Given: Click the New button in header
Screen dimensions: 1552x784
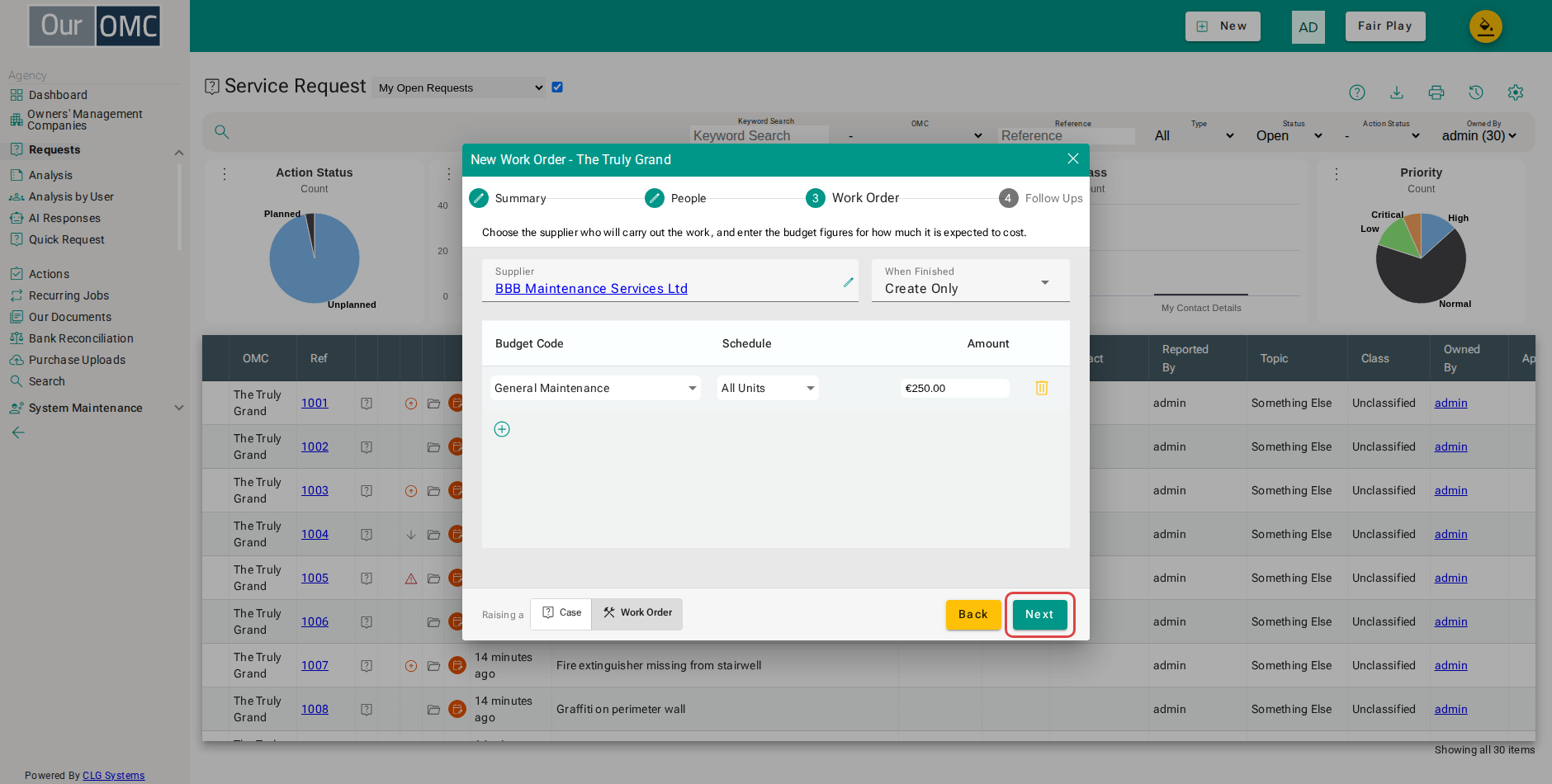Looking at the screenshot, I should click(1223, 26).
